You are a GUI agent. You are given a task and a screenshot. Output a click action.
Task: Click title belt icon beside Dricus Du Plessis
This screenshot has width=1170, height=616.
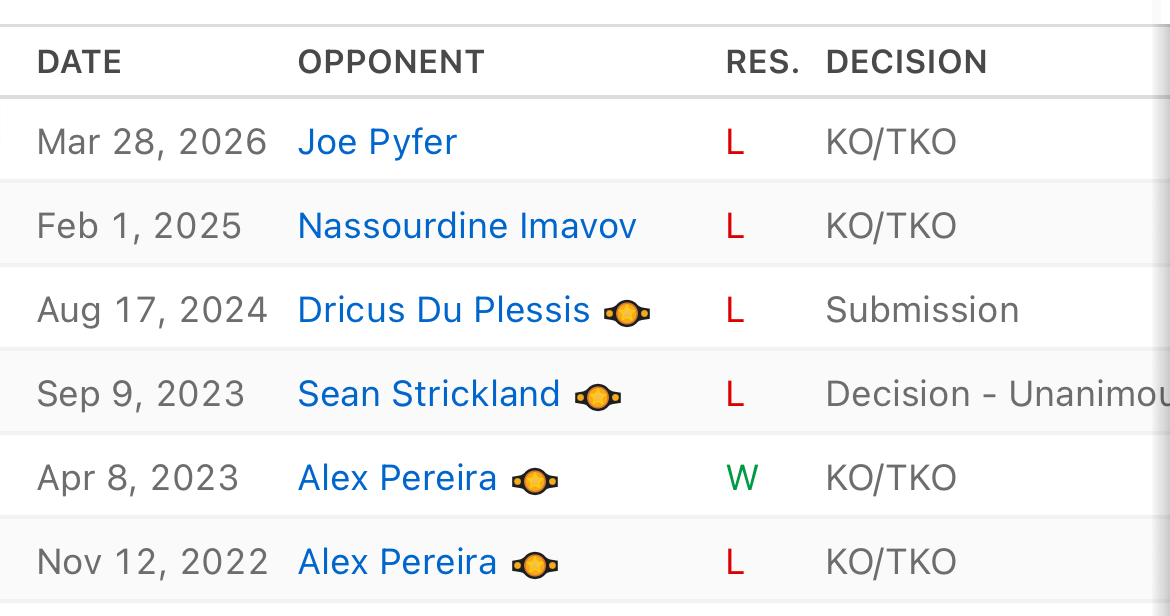click(627, 313)
